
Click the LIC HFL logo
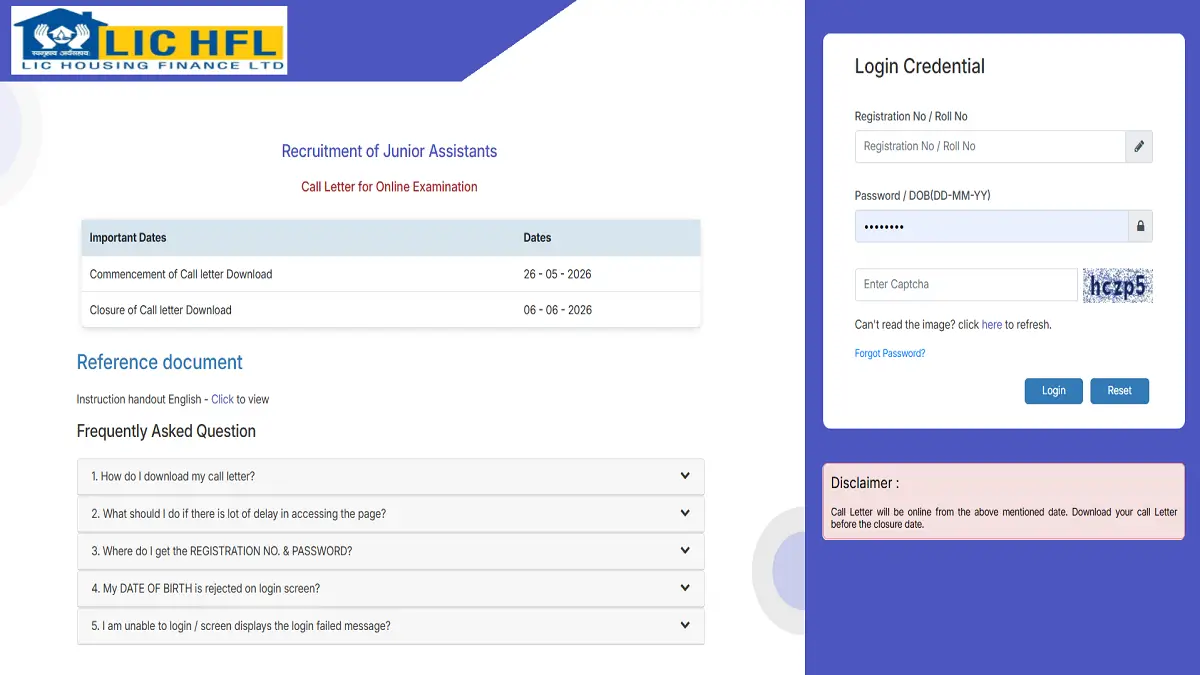click(149, 40)
